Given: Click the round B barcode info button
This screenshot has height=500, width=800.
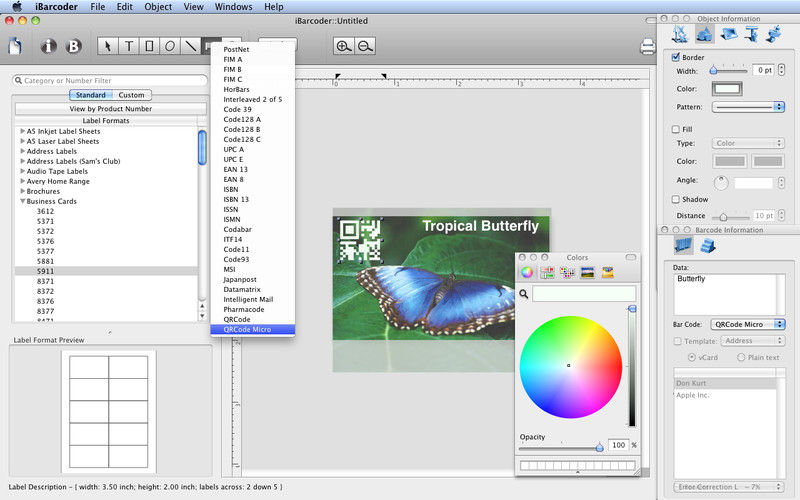Looking at the screenshot, I should pyautogui.click(x=73, y=46).
